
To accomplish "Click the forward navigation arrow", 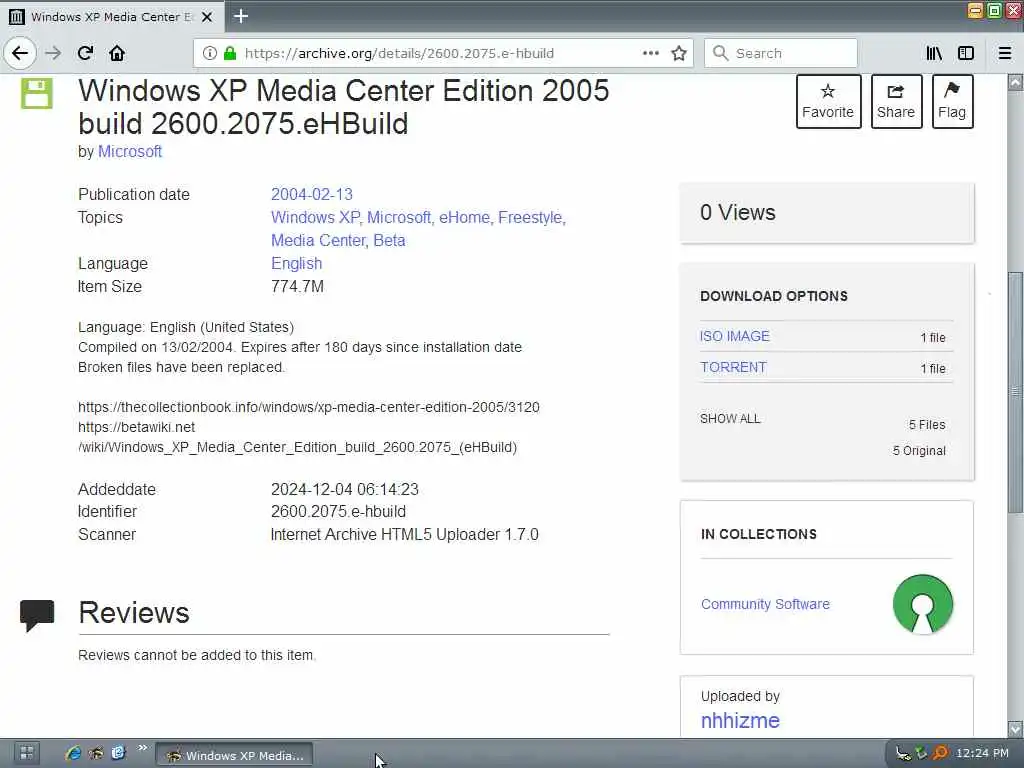I will click(x=53, y=53).
